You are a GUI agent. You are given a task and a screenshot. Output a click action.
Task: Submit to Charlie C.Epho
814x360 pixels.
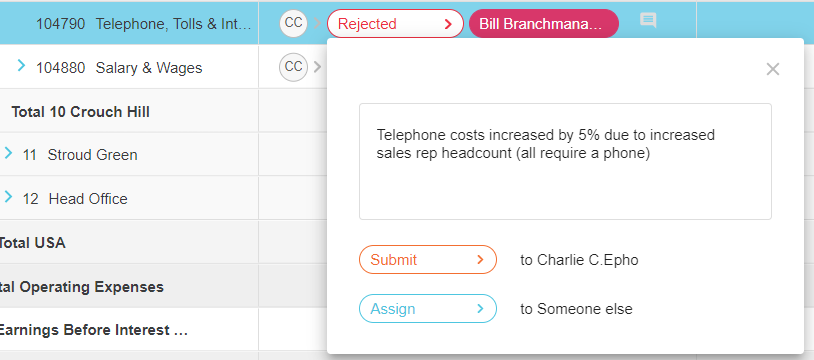(428, 259)
